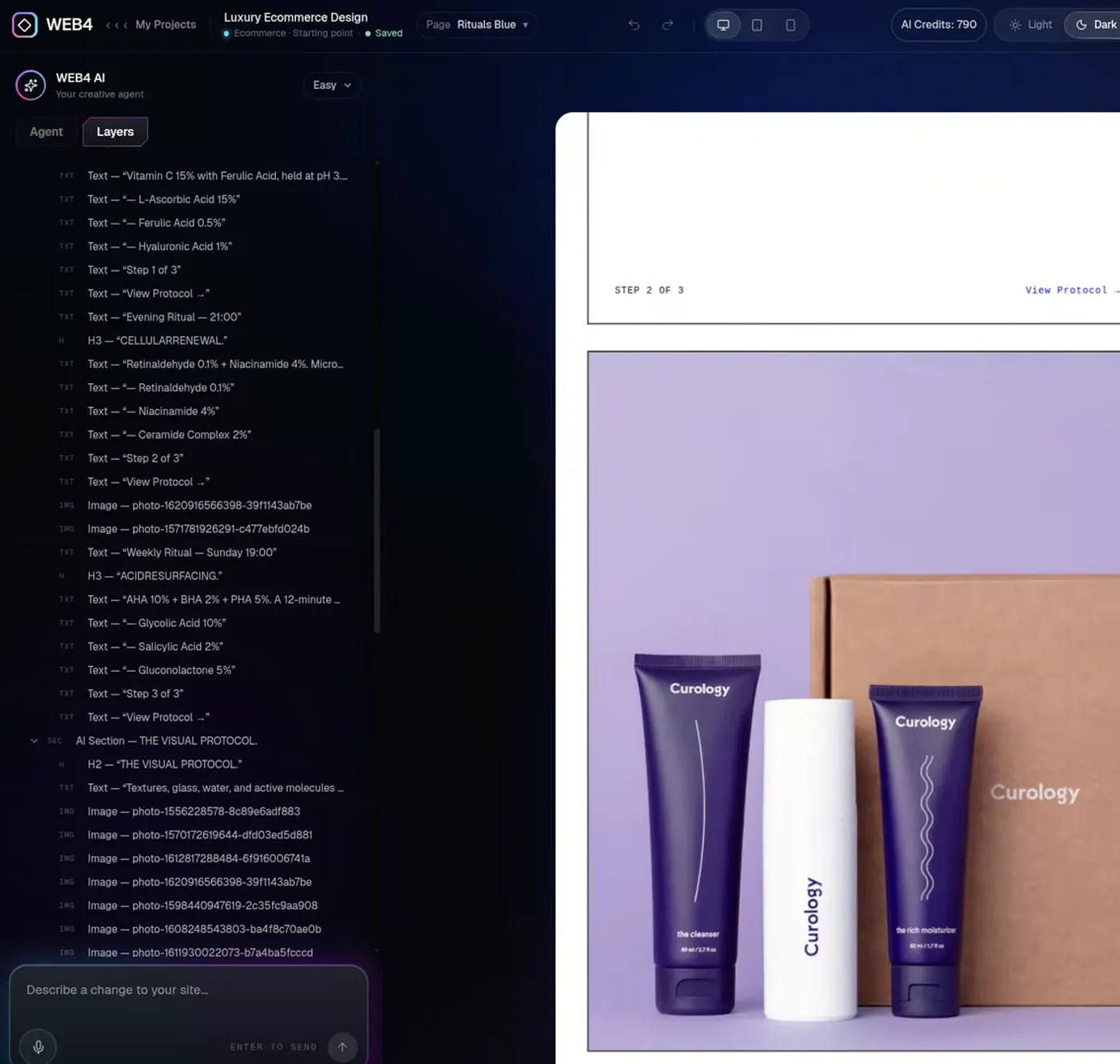The width and height of the screenshot is (1120, 1064).
Task: Select Image layer photo-1556228578-8c89e6adf883
Action: (194, 811)
